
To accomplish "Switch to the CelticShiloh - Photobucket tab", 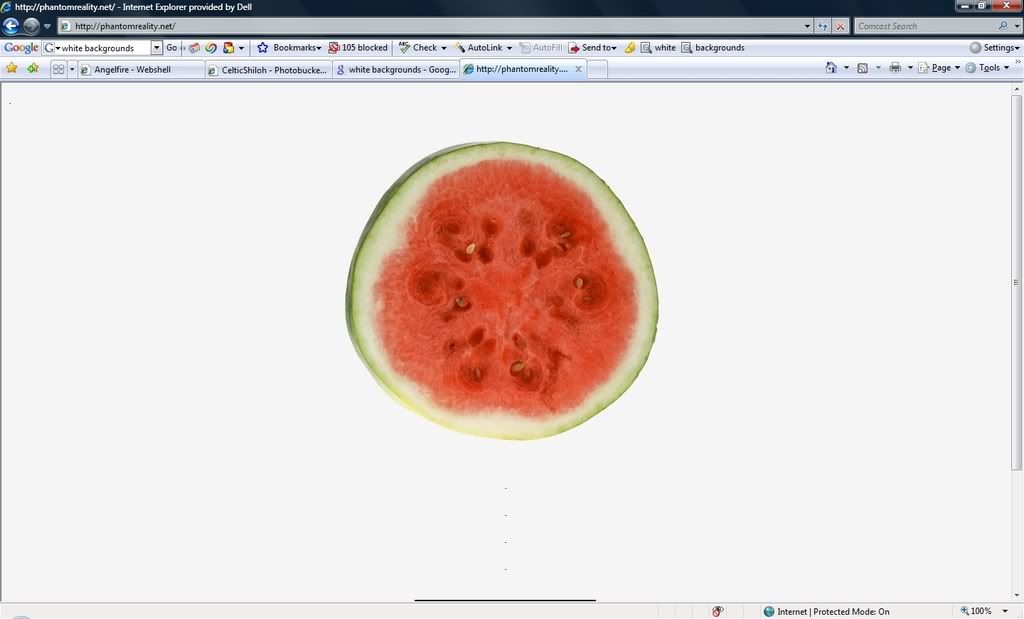I will tap(268, 70).
